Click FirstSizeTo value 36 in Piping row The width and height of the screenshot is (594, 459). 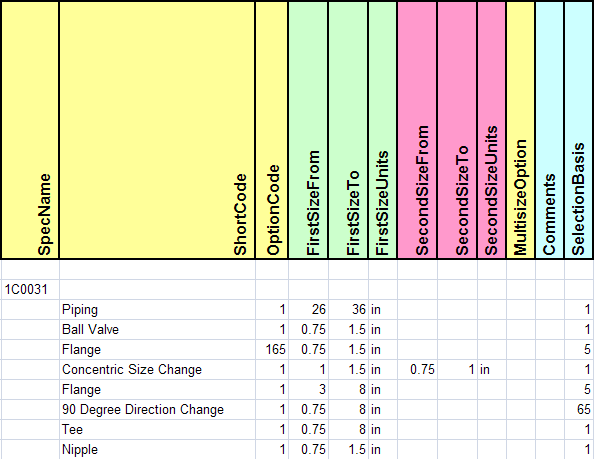tap(348, 310)
